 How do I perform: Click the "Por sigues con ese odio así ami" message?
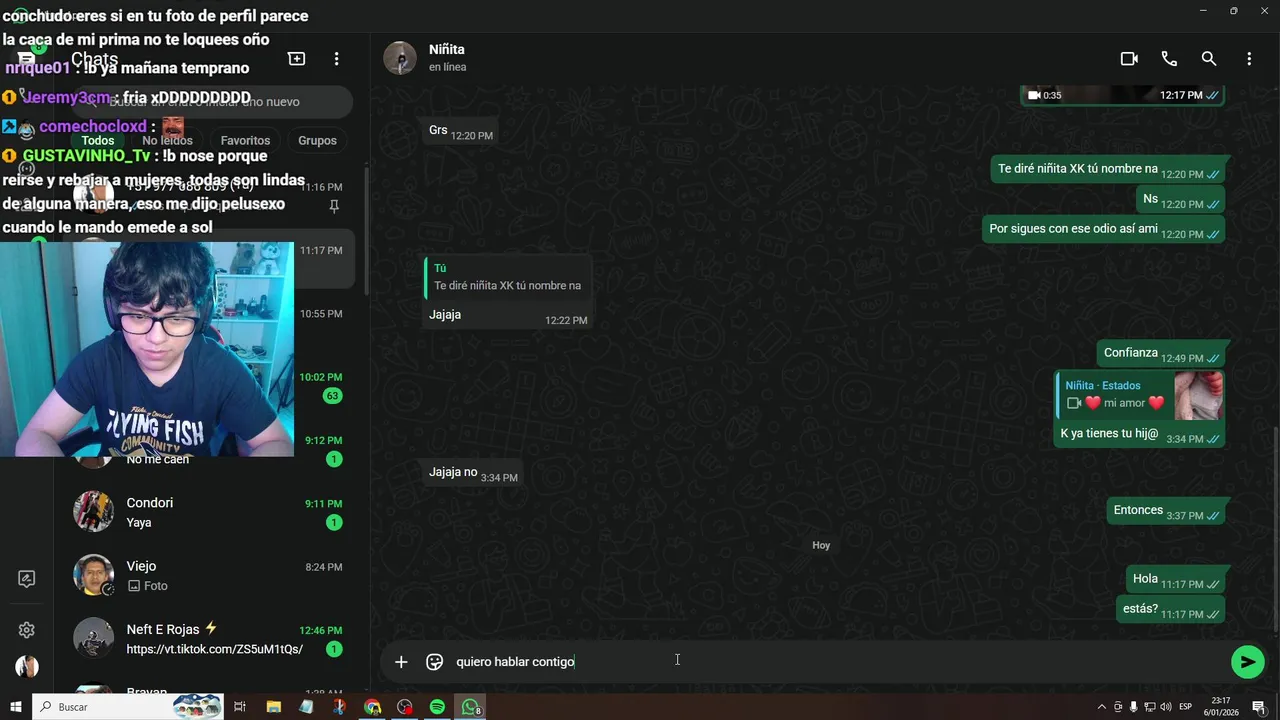[1103, 229]
